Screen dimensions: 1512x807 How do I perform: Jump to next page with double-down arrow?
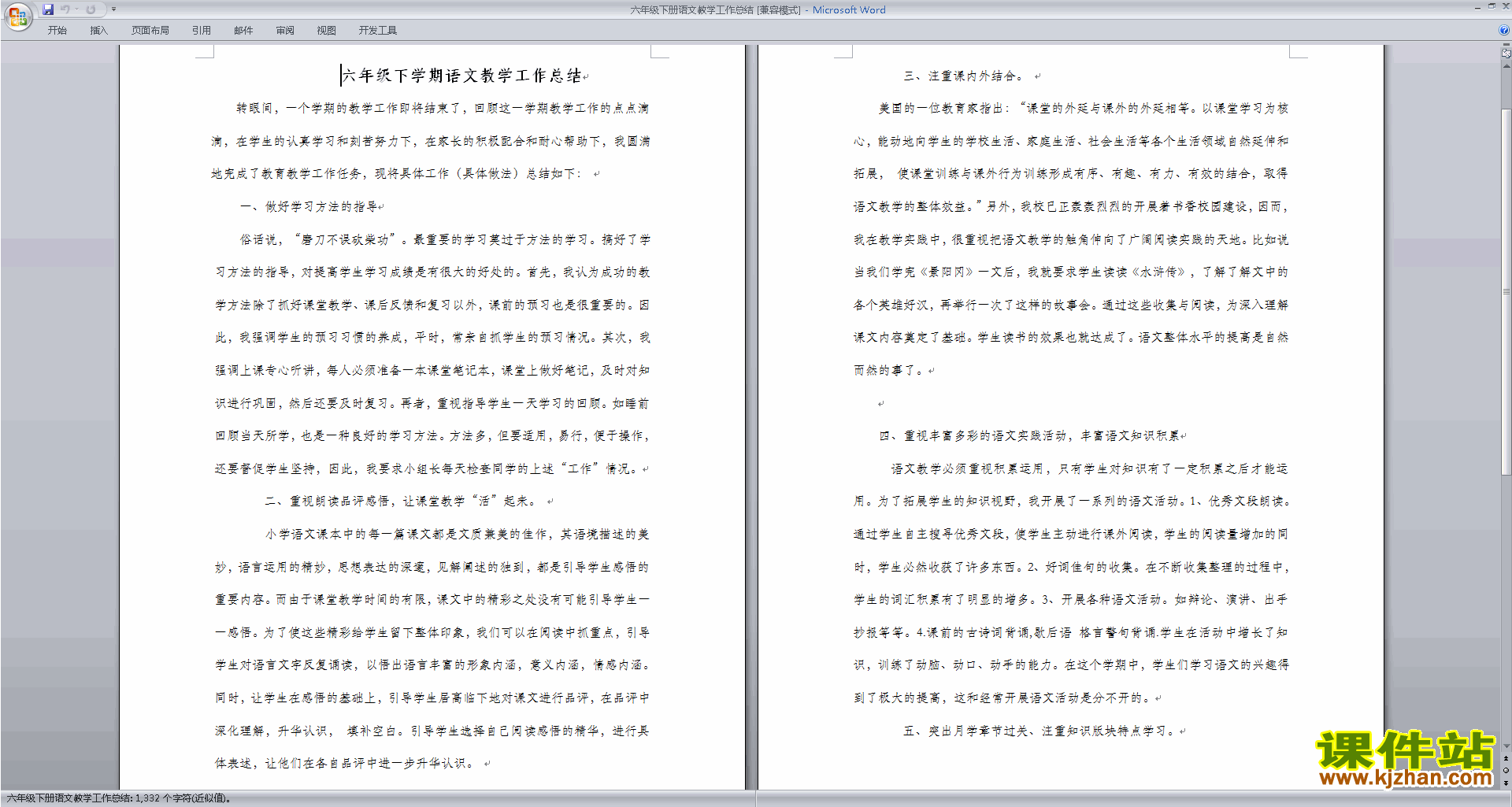click(1506, 783)
